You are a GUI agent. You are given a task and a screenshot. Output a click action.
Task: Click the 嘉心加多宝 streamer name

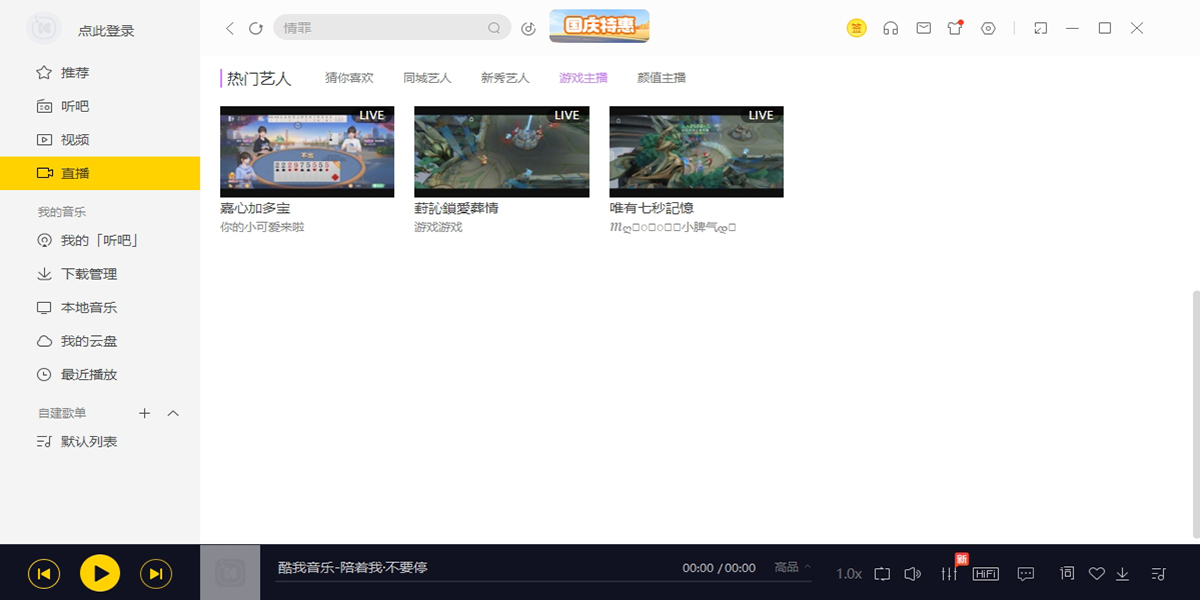pos(255,208)
